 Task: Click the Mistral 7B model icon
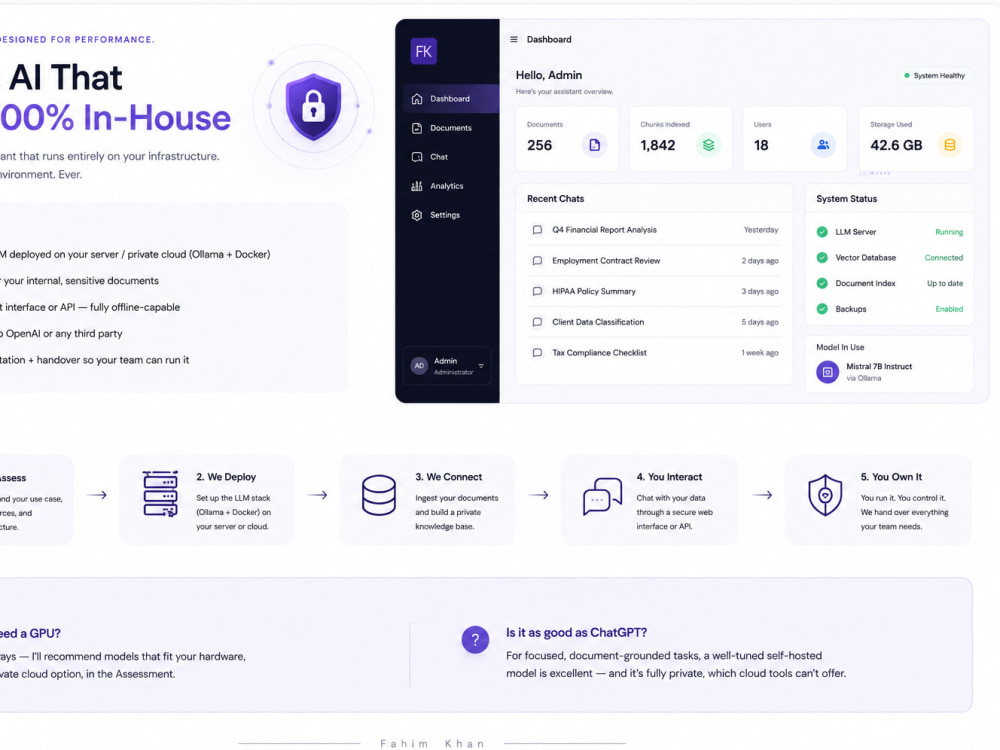click(x=828, y=372)
